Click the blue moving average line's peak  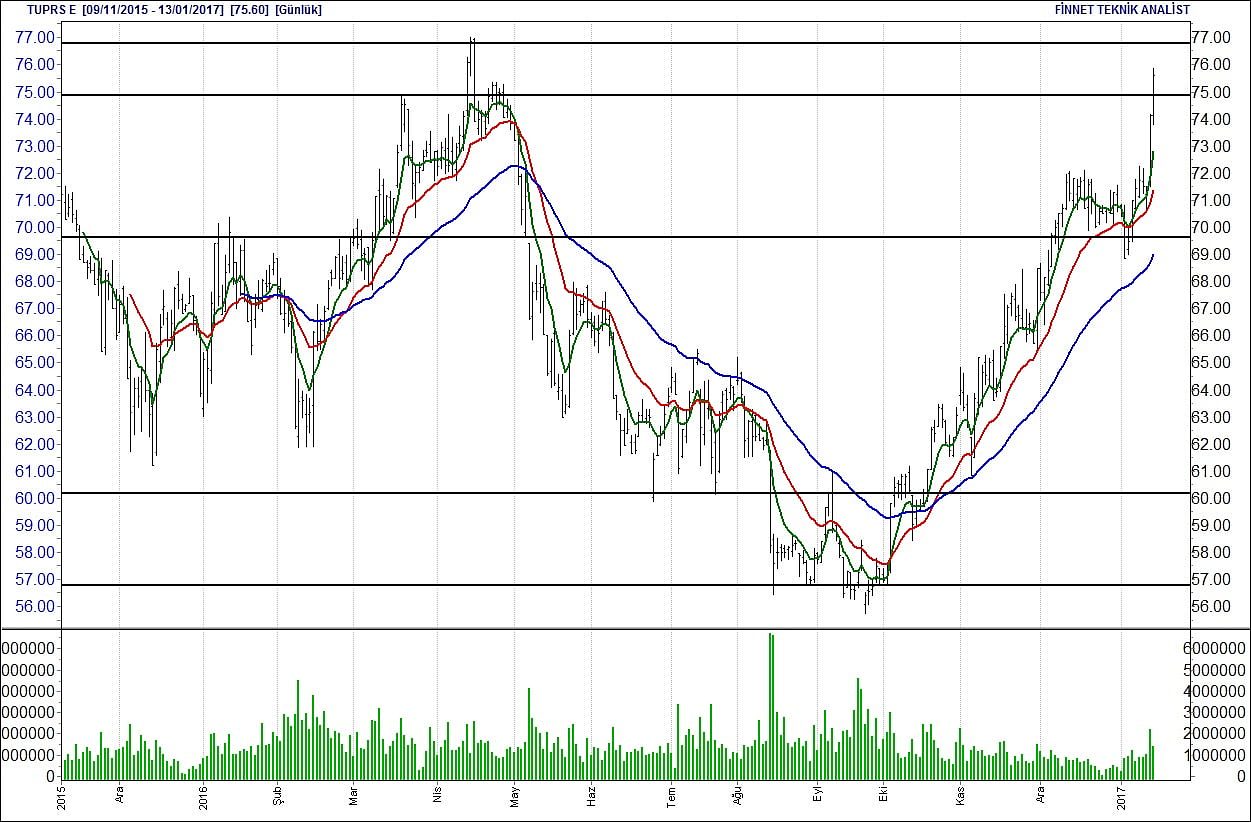[514, 166]
